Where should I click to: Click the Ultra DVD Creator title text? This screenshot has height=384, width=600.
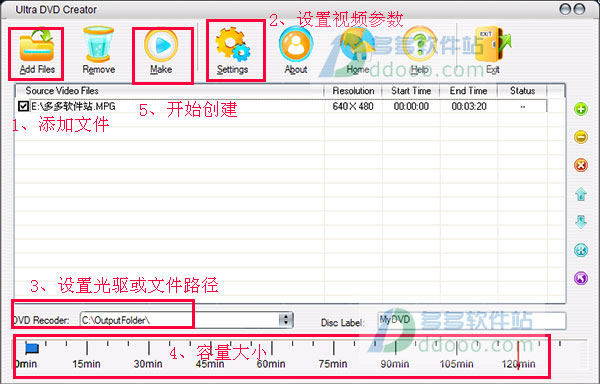tap(56, 10)
